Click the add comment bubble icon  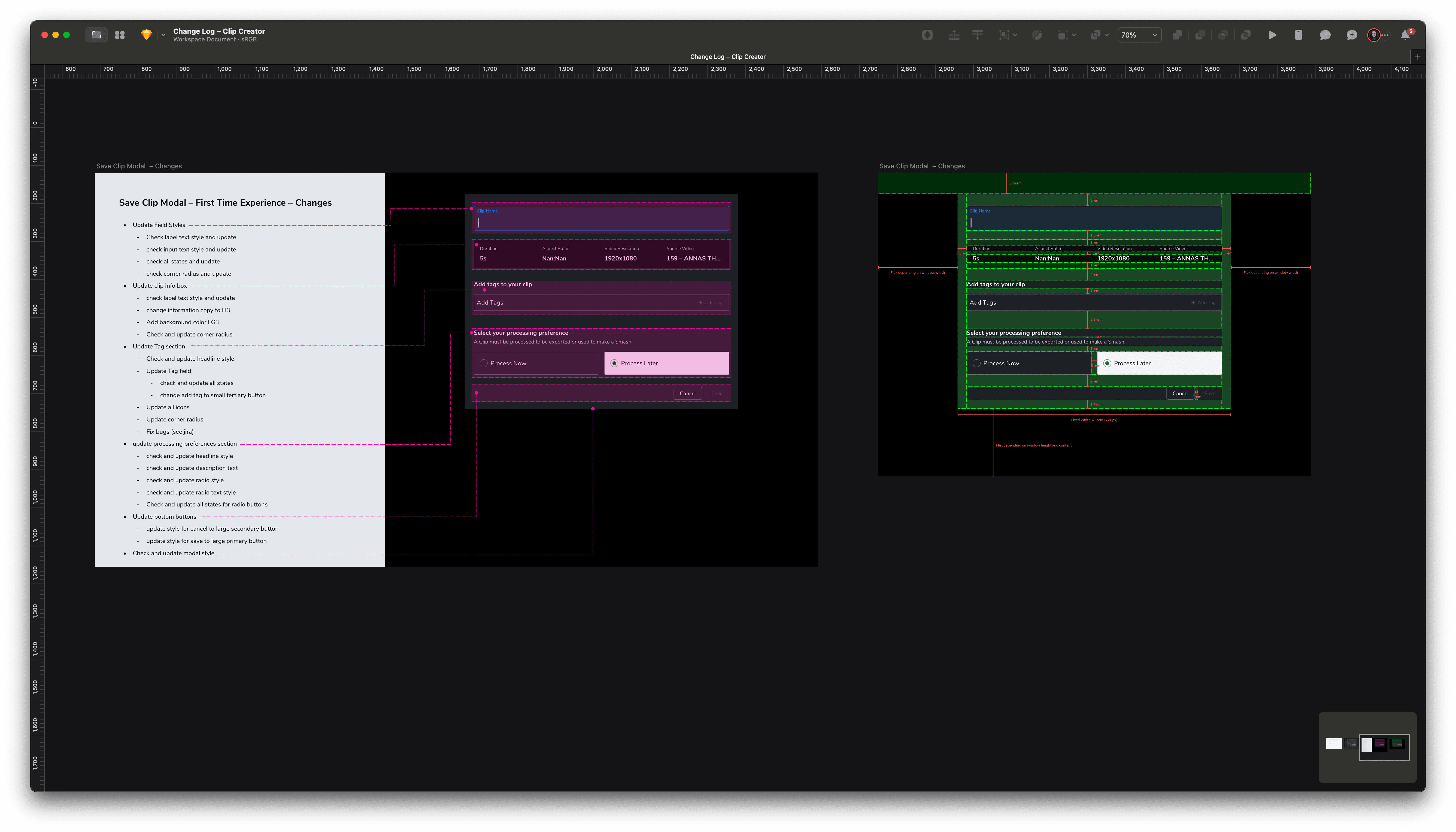tap(1351, 35)
